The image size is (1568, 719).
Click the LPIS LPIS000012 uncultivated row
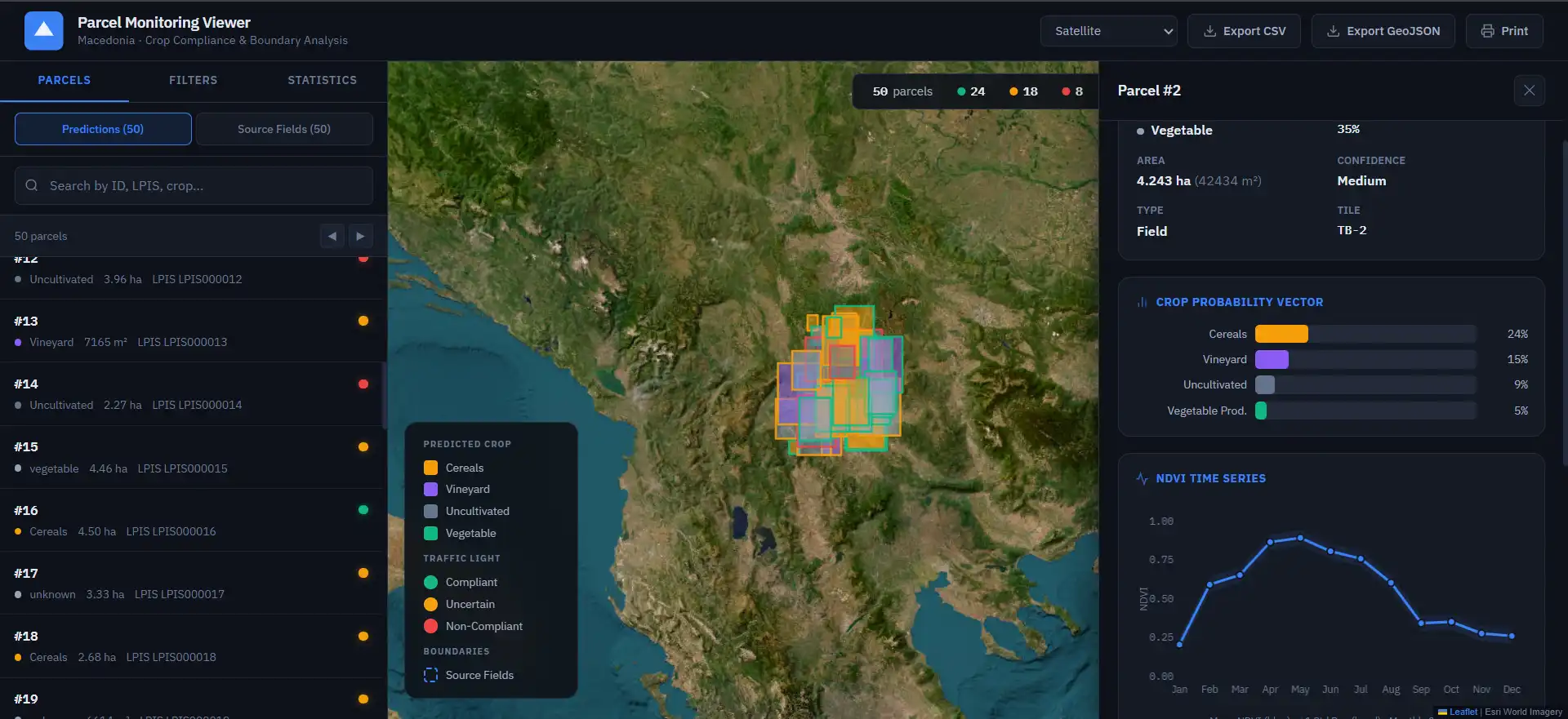(x=192, y=277)
